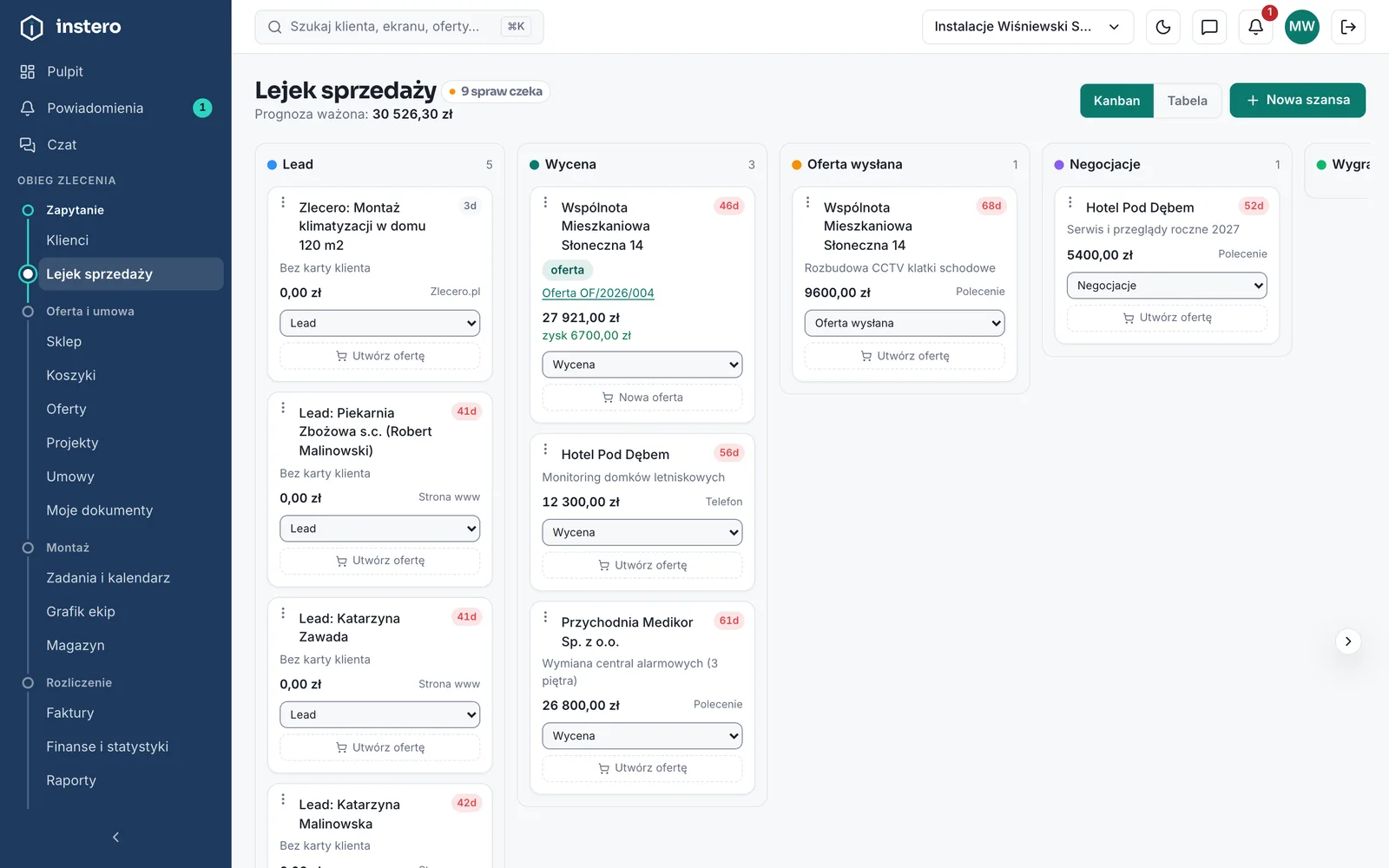Switch to Tabela view
1389x868 pixels.
coord(1187,101)
